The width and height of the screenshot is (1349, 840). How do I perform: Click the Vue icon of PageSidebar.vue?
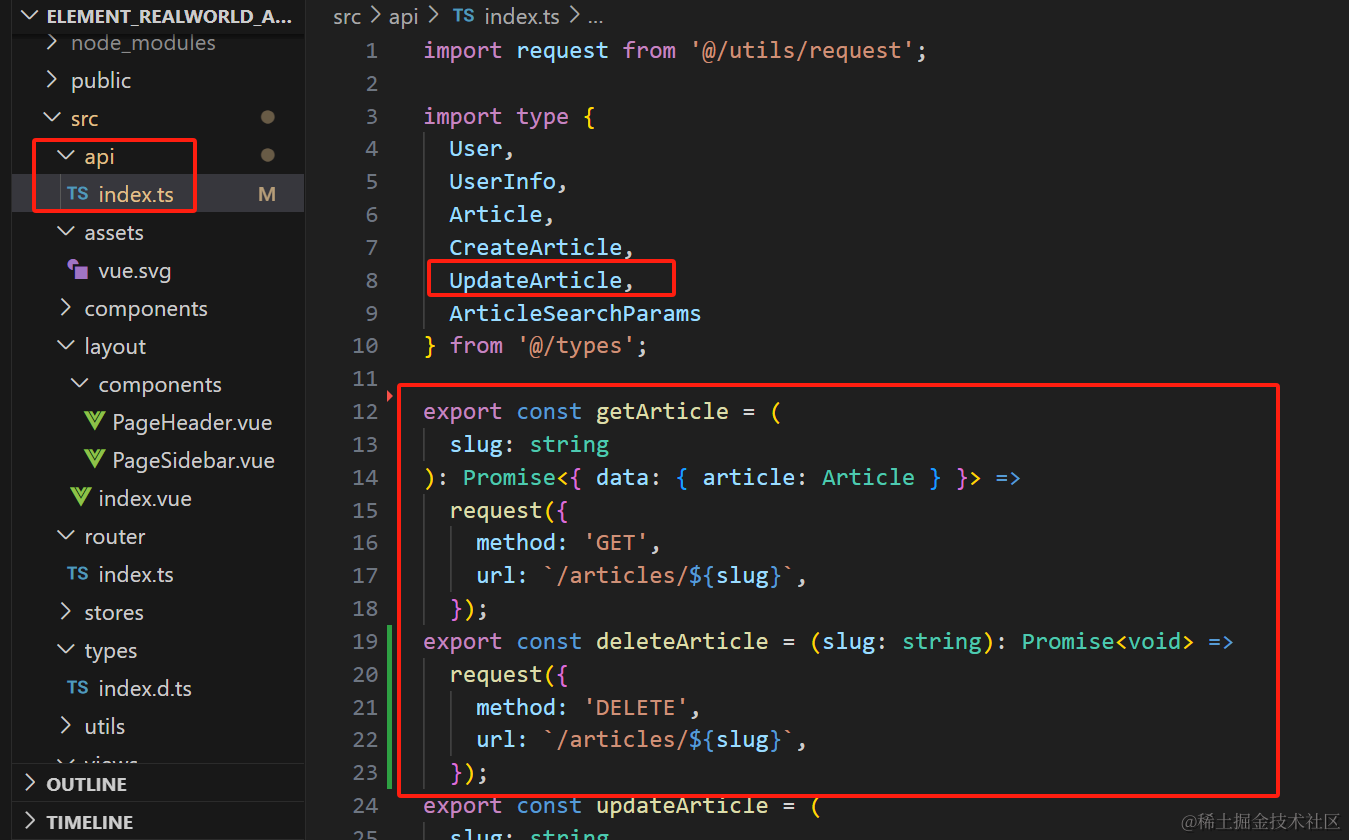pyautogui.click(x=95, y=460)
